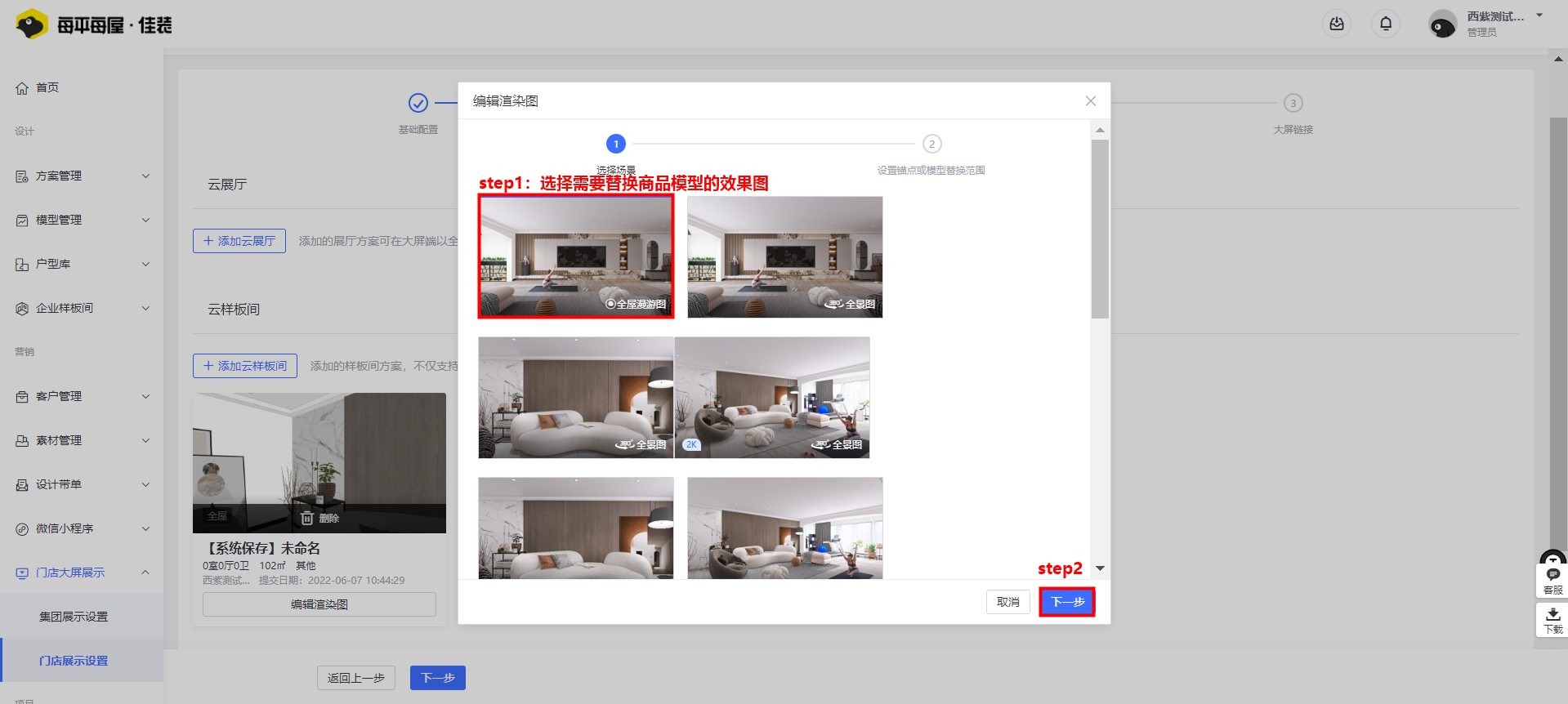
Task: Expand the 客户管理 menu chevron
Action: pos(146,396)
